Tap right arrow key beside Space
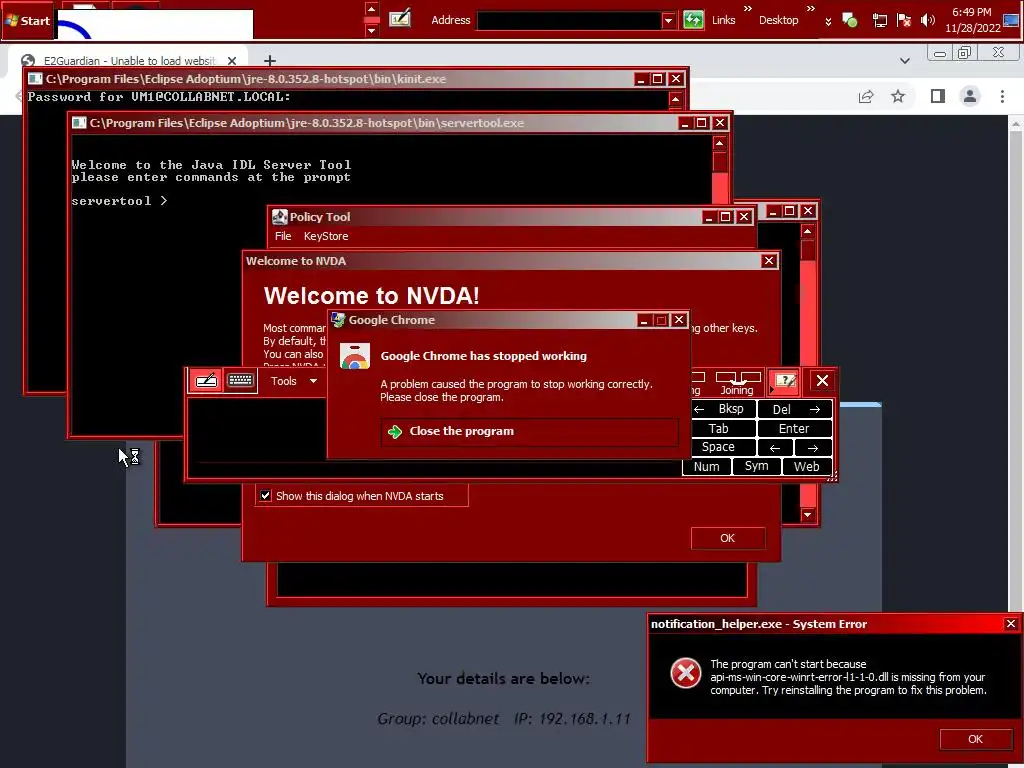The image size is (1024, 768). (813, 447)
